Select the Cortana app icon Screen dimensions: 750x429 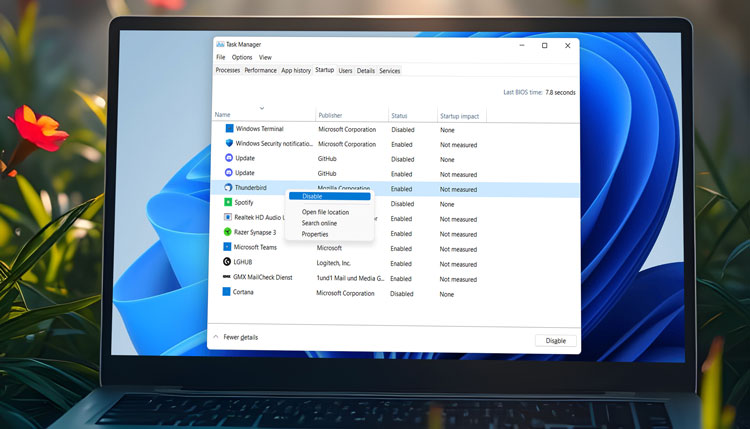(x=227, y=292)
